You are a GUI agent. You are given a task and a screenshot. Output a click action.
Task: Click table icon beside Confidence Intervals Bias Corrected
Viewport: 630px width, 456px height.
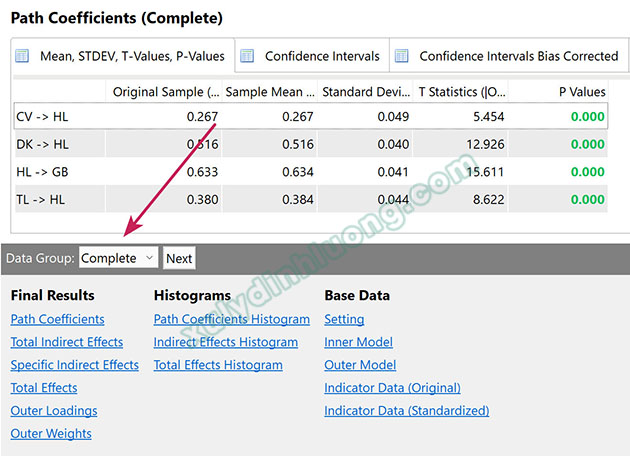pos(401,55)
